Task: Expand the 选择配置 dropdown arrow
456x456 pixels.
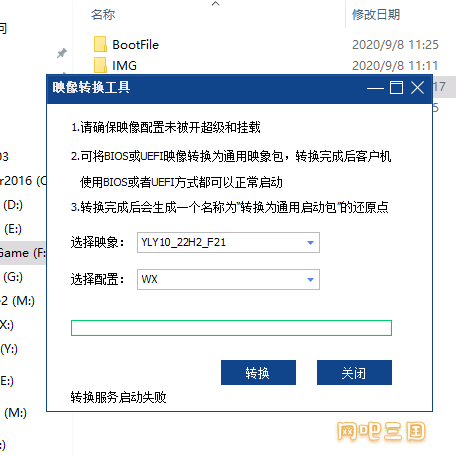Action: click(x=310, y=280)
